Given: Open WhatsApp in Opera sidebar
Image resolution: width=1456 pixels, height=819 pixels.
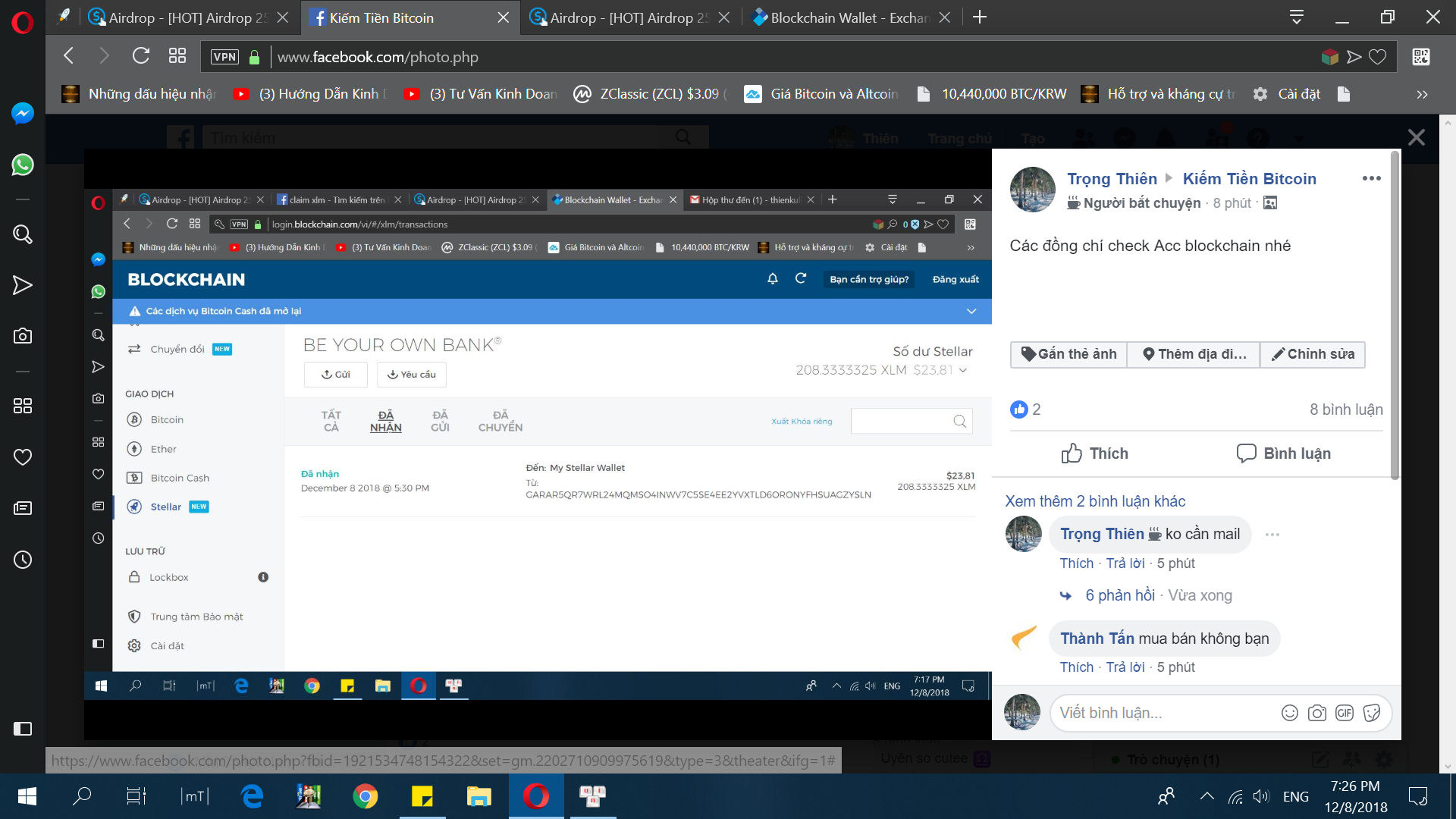Looking at the screenshot, I should [x=23, y=165].
